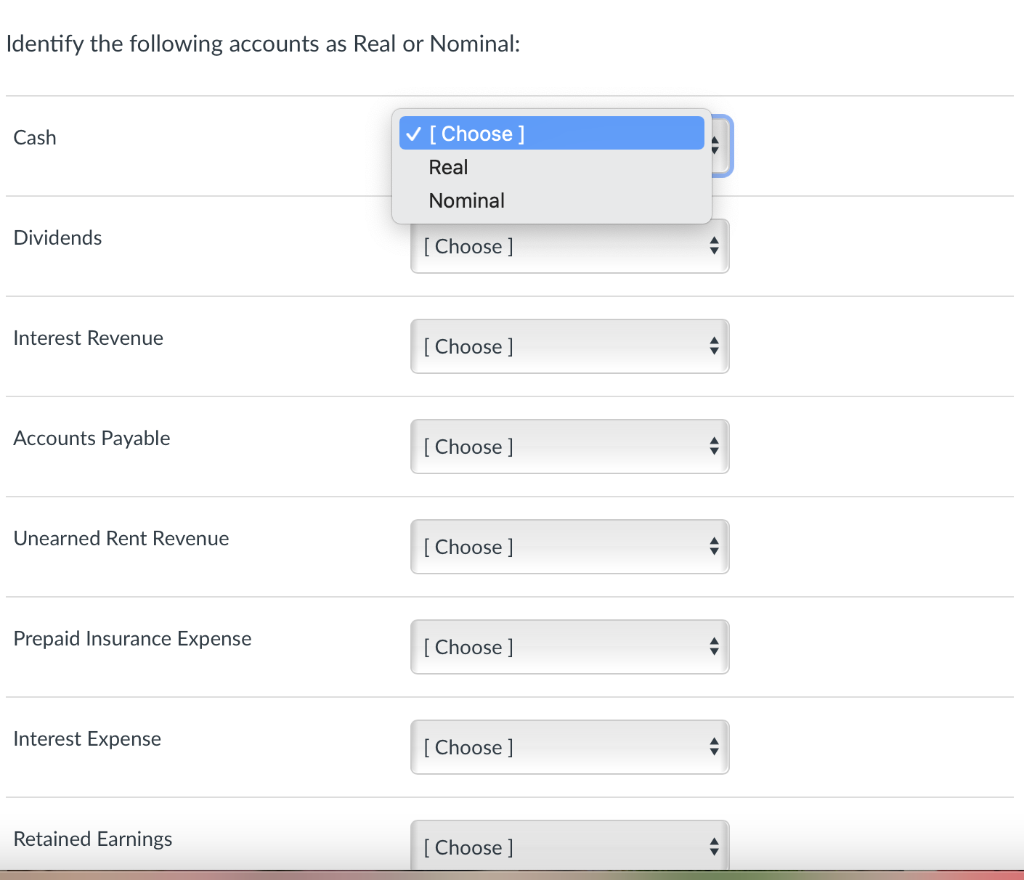The width and height of the screenshot is (1024, 880).
Task: Select Nominal in the open dropdown
Action: (x=466, y=200)
